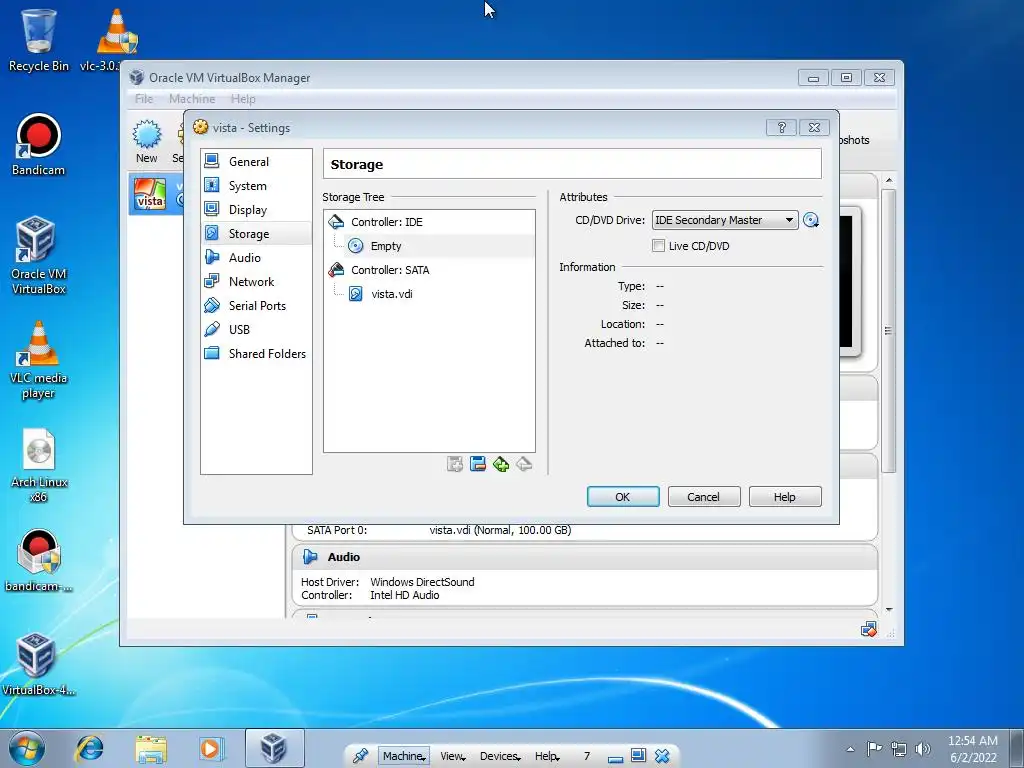Click close X icon on mini toolbar

coord(662,756)
